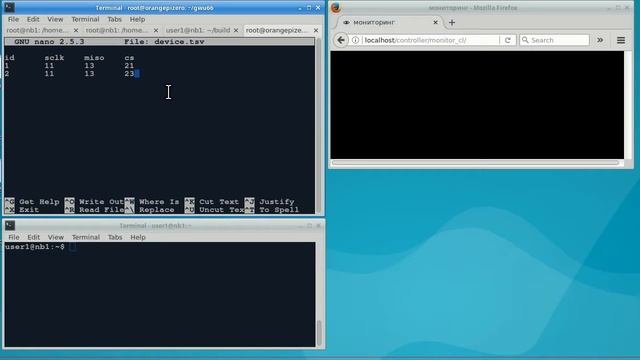
Task: Reload page with Firefox refresh icon
Action: pos(507,40)
